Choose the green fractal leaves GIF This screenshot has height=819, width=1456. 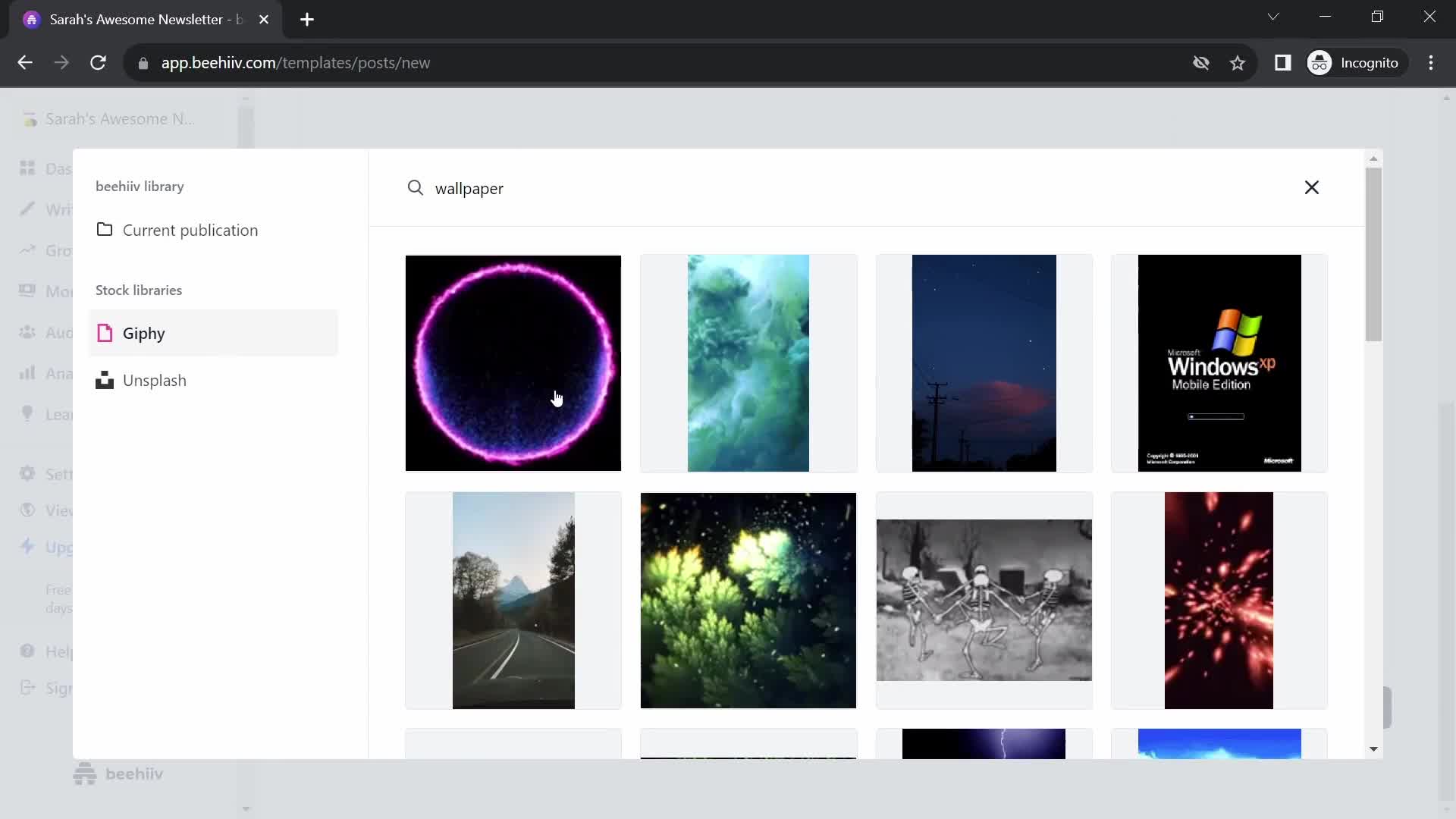click(x=748, y=601)
